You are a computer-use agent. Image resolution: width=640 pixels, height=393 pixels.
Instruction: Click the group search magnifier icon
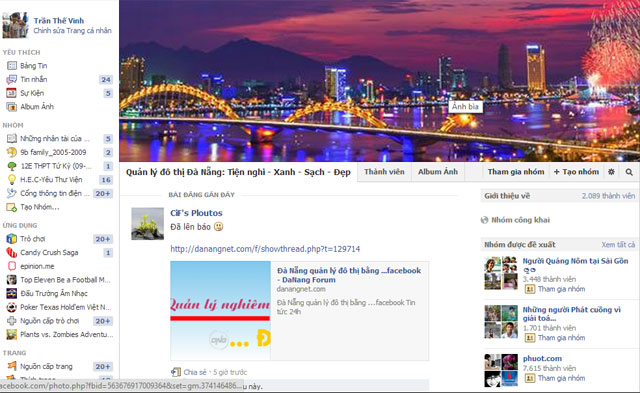click(629, 172)
